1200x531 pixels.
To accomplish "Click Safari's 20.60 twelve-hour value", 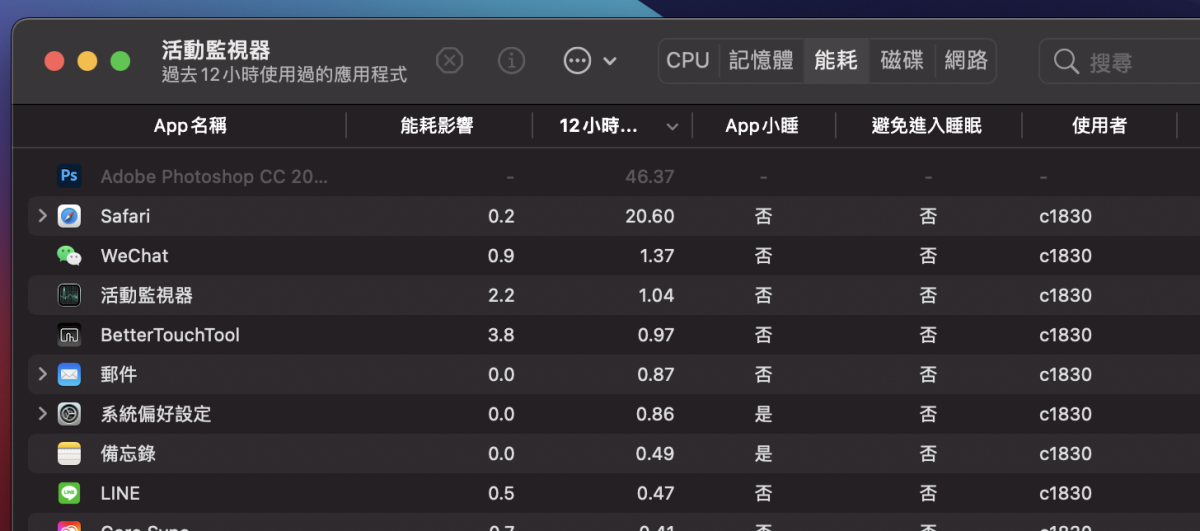I will [650, 216].
